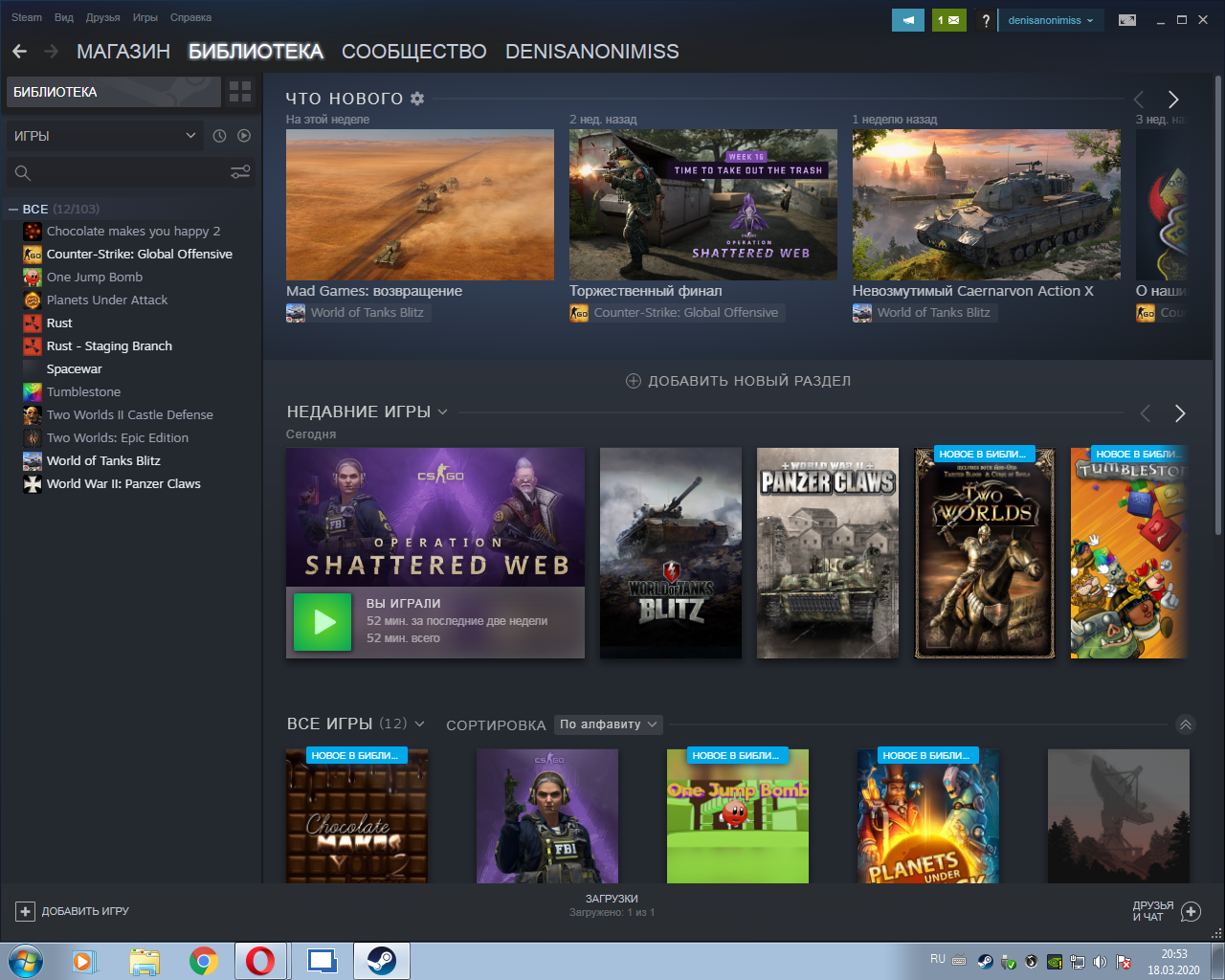Open ЗАГРУЗКИ downloads link
1225x980 pixels.
(612, 899)
